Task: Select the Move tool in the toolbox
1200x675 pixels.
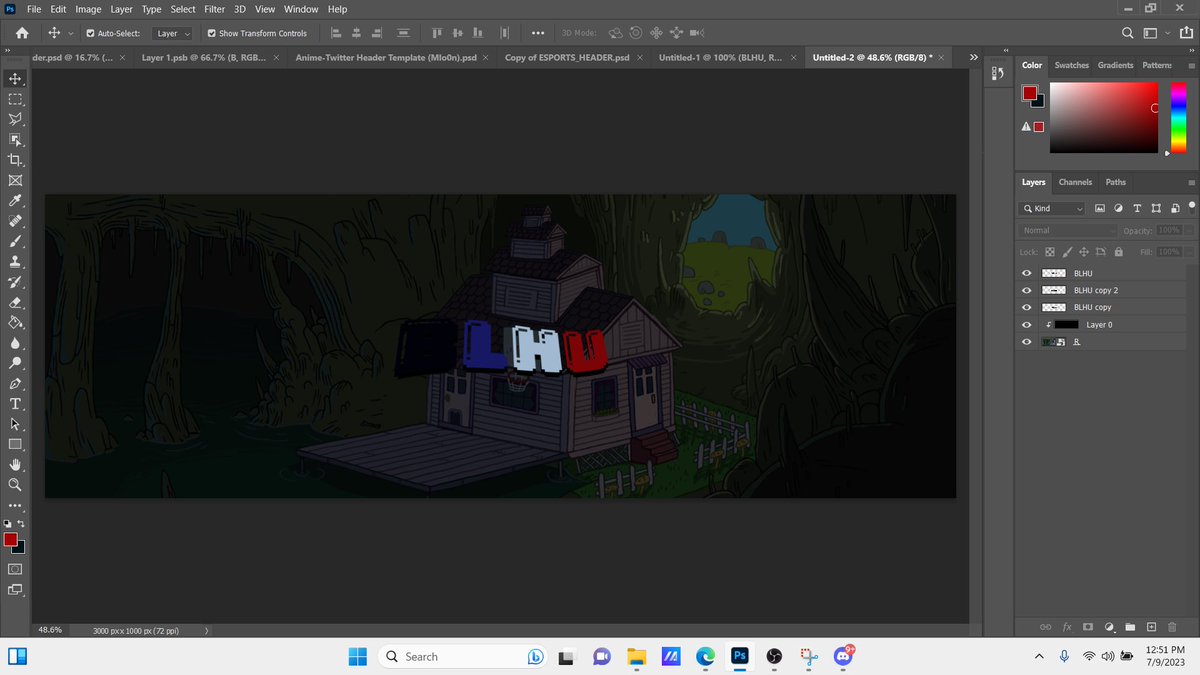Action: [16, 78]
